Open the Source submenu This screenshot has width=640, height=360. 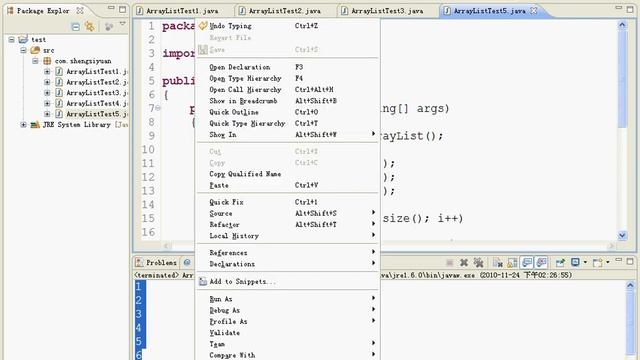pyautogui.click(x=288, y=213)
